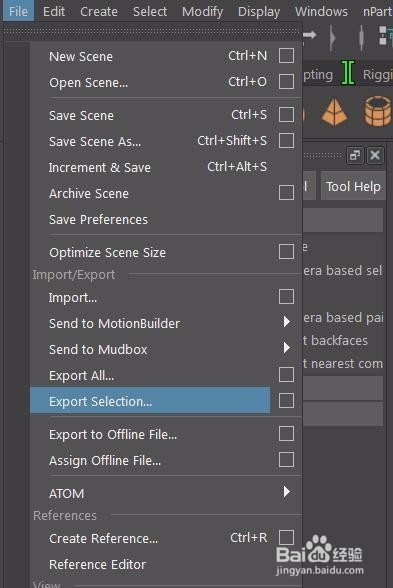This screenshot has height=588, width=393.
Task: Click the polygon pyramid shelf icon
Action: (x=334, y=112)
